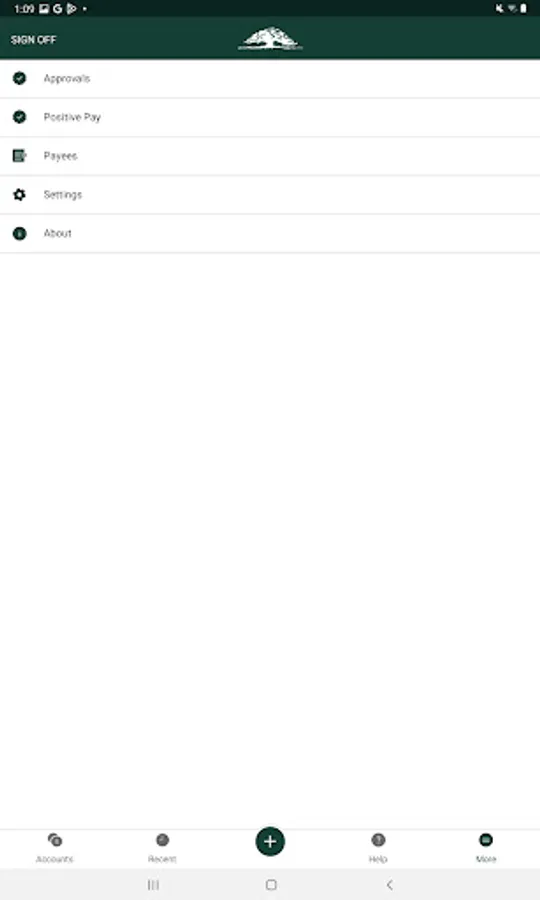Open the Payees menu entry
This screenshot has height=900, width=540.
[270, 156]
